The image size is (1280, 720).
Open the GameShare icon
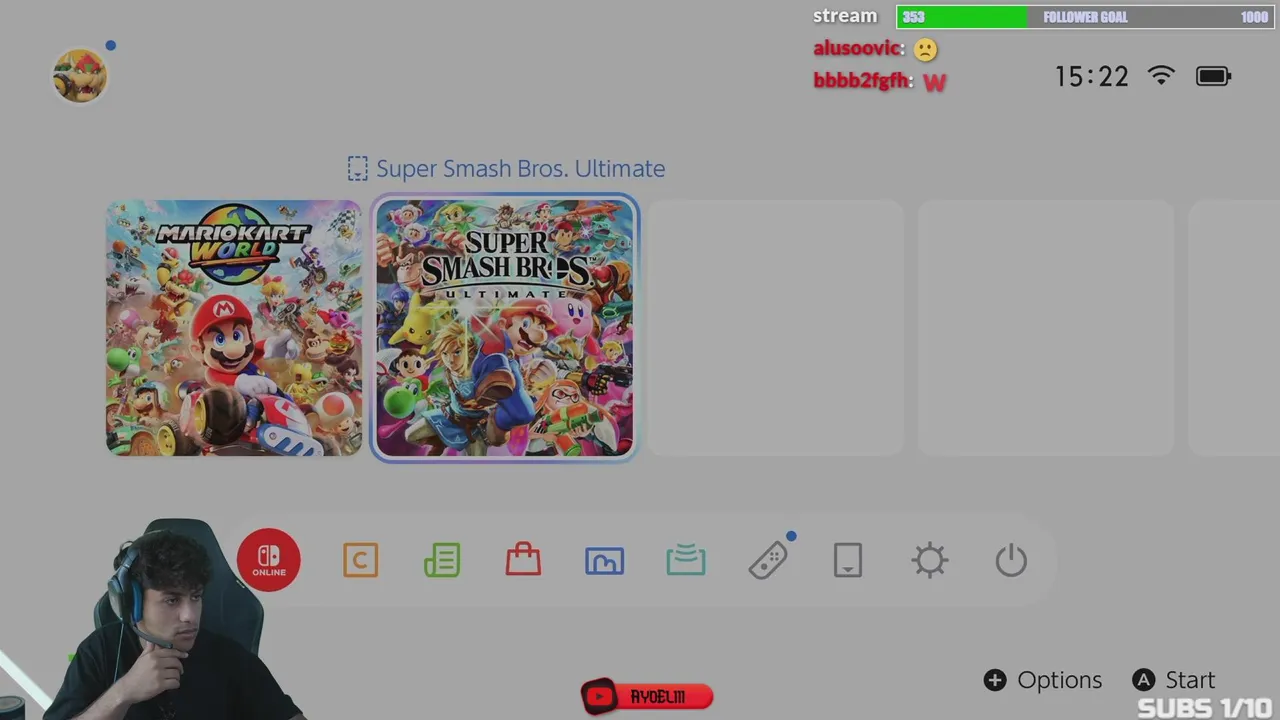686,560
